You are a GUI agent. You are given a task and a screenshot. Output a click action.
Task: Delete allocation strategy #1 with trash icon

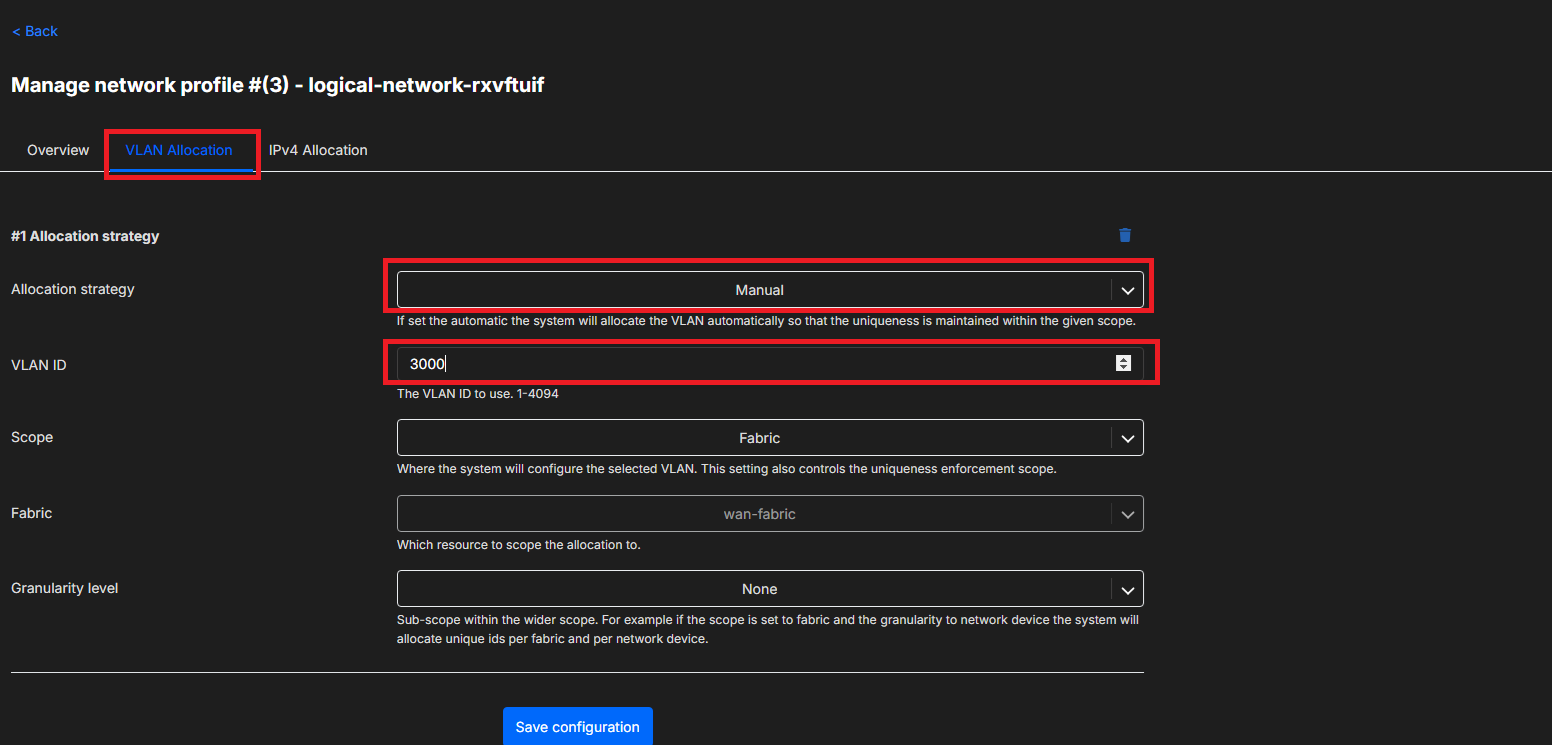[x=1125, y=235]
